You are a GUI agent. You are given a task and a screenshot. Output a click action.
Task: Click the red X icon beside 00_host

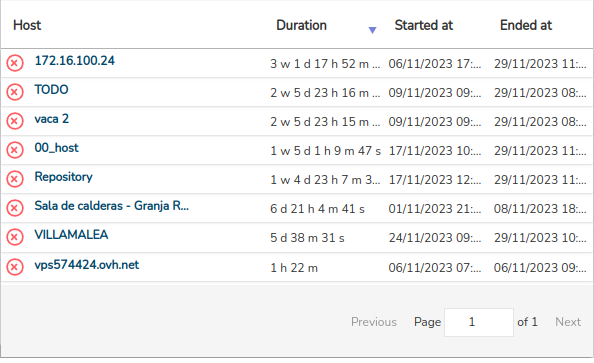point(15,150)
